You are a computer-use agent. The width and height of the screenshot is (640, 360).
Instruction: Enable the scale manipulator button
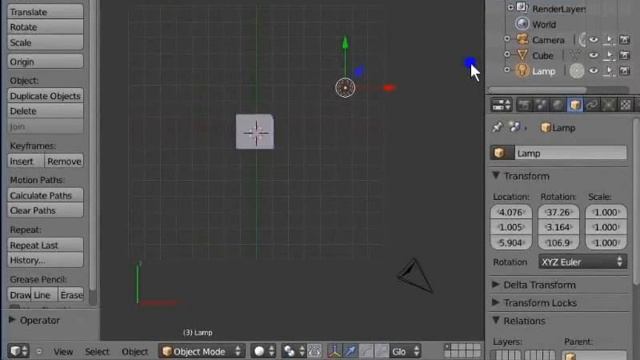tap(382, 351)
